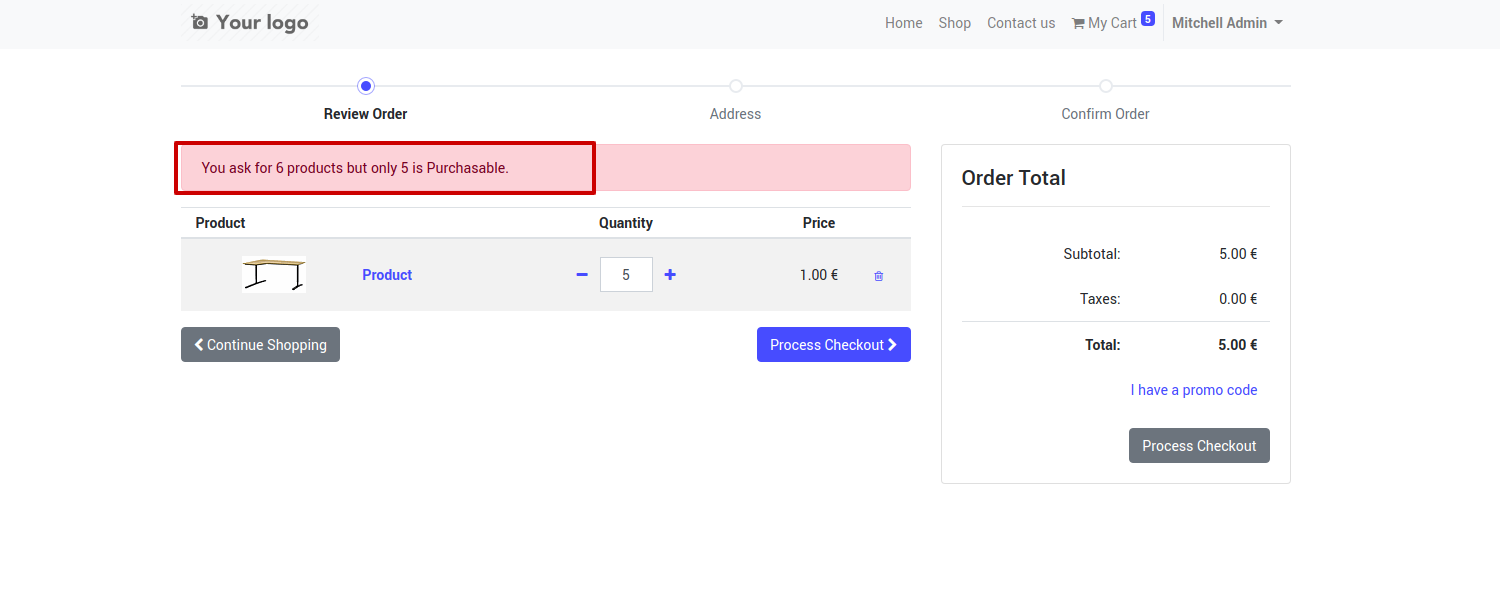The height and width of the screenshot is (600, 1500).
Task: Click the Quantity column header
Action: (x=626, y=223)
